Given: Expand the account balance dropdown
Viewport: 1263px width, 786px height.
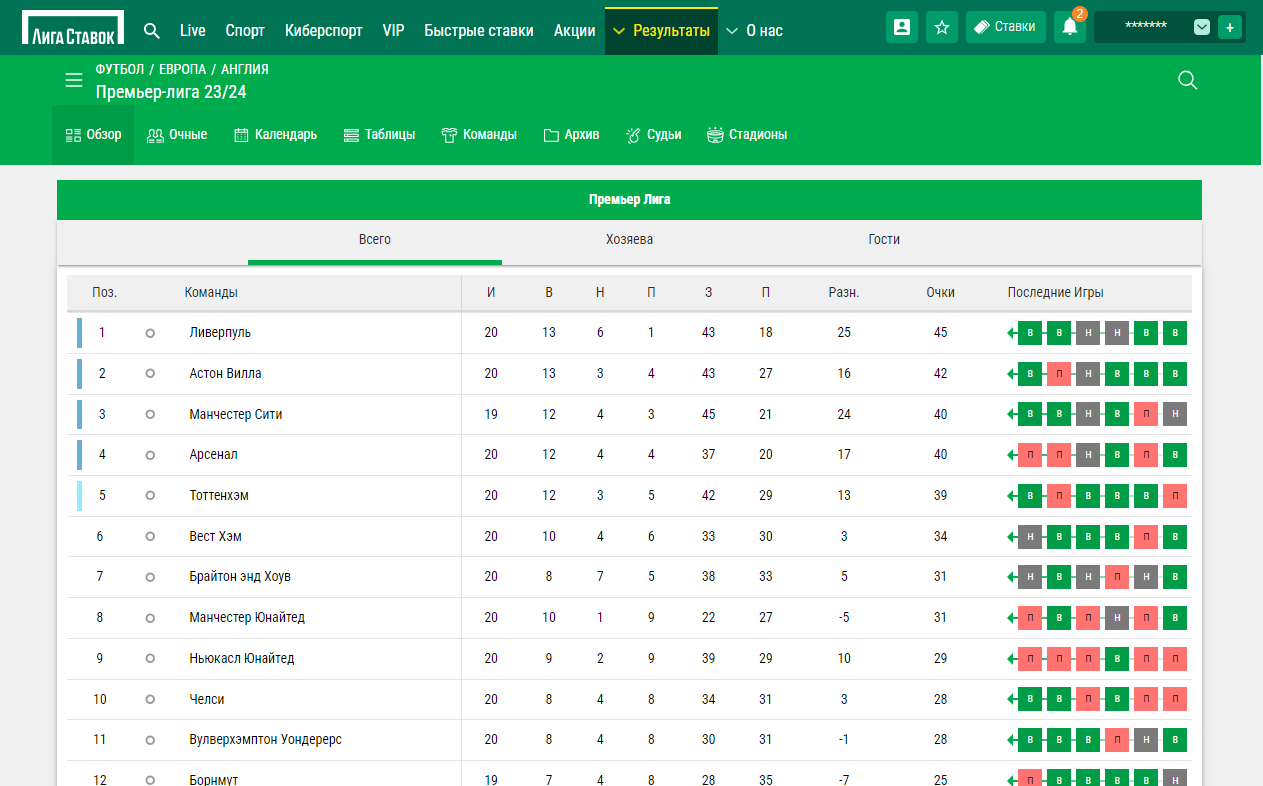Looking at the screenshot, I should (1202, 27).
